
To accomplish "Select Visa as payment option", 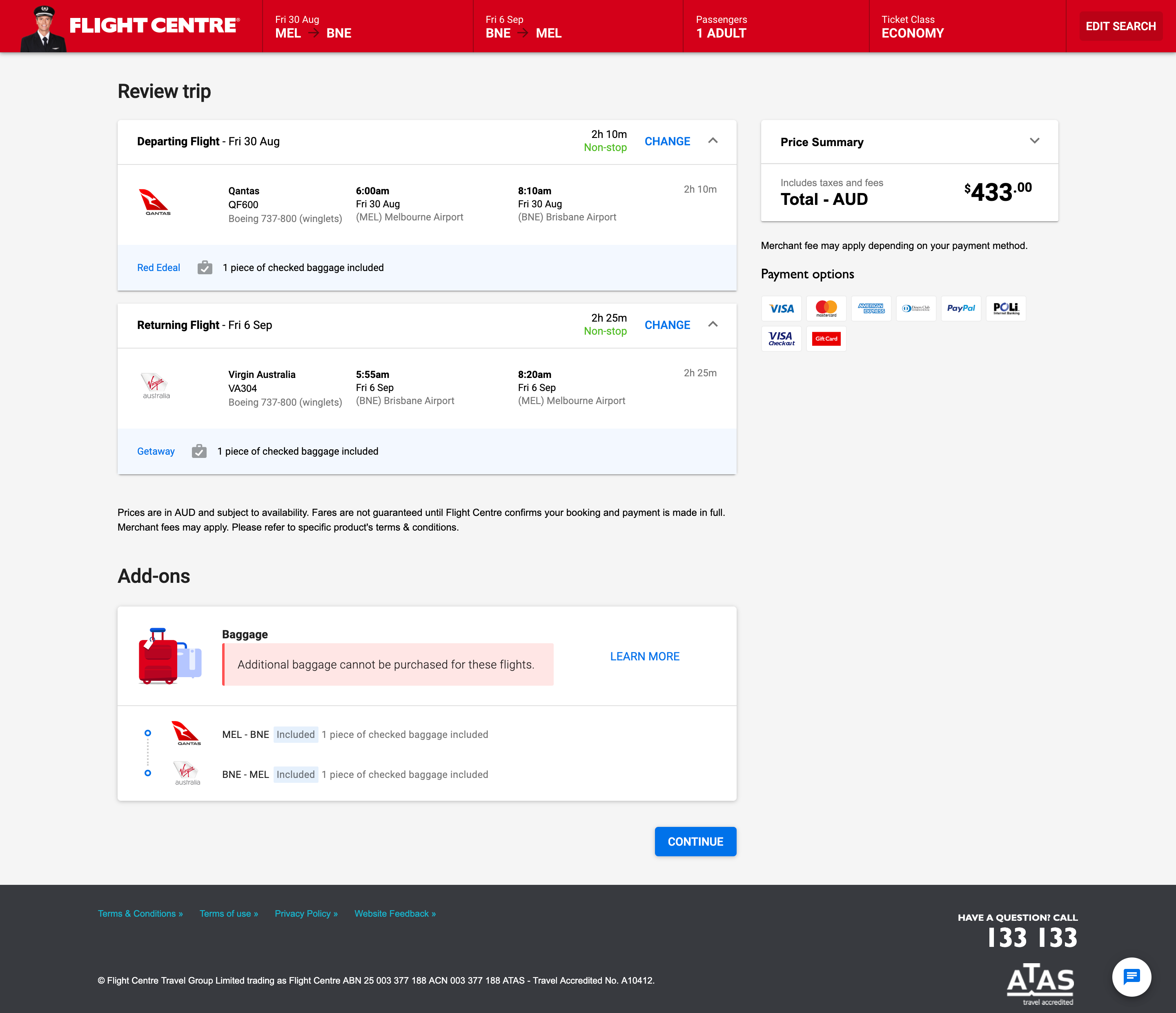I will click(x=781, y=308).
